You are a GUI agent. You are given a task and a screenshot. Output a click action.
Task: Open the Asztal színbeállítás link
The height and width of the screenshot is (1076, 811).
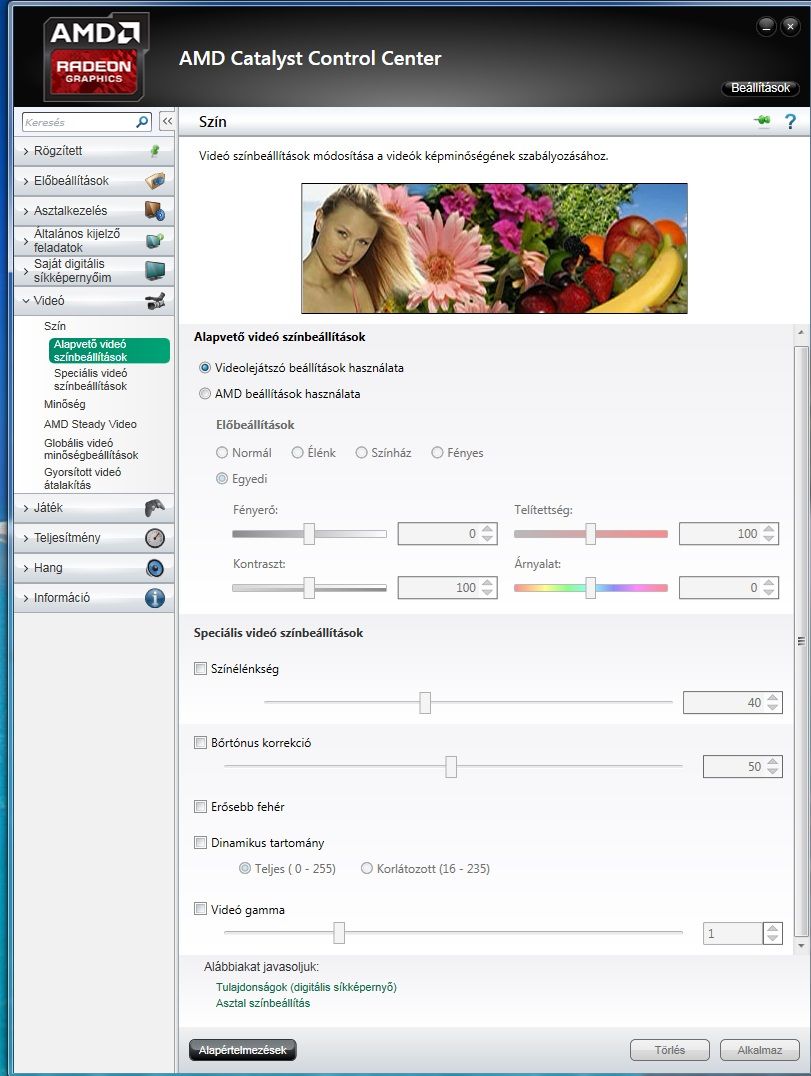pos(263,1003)
